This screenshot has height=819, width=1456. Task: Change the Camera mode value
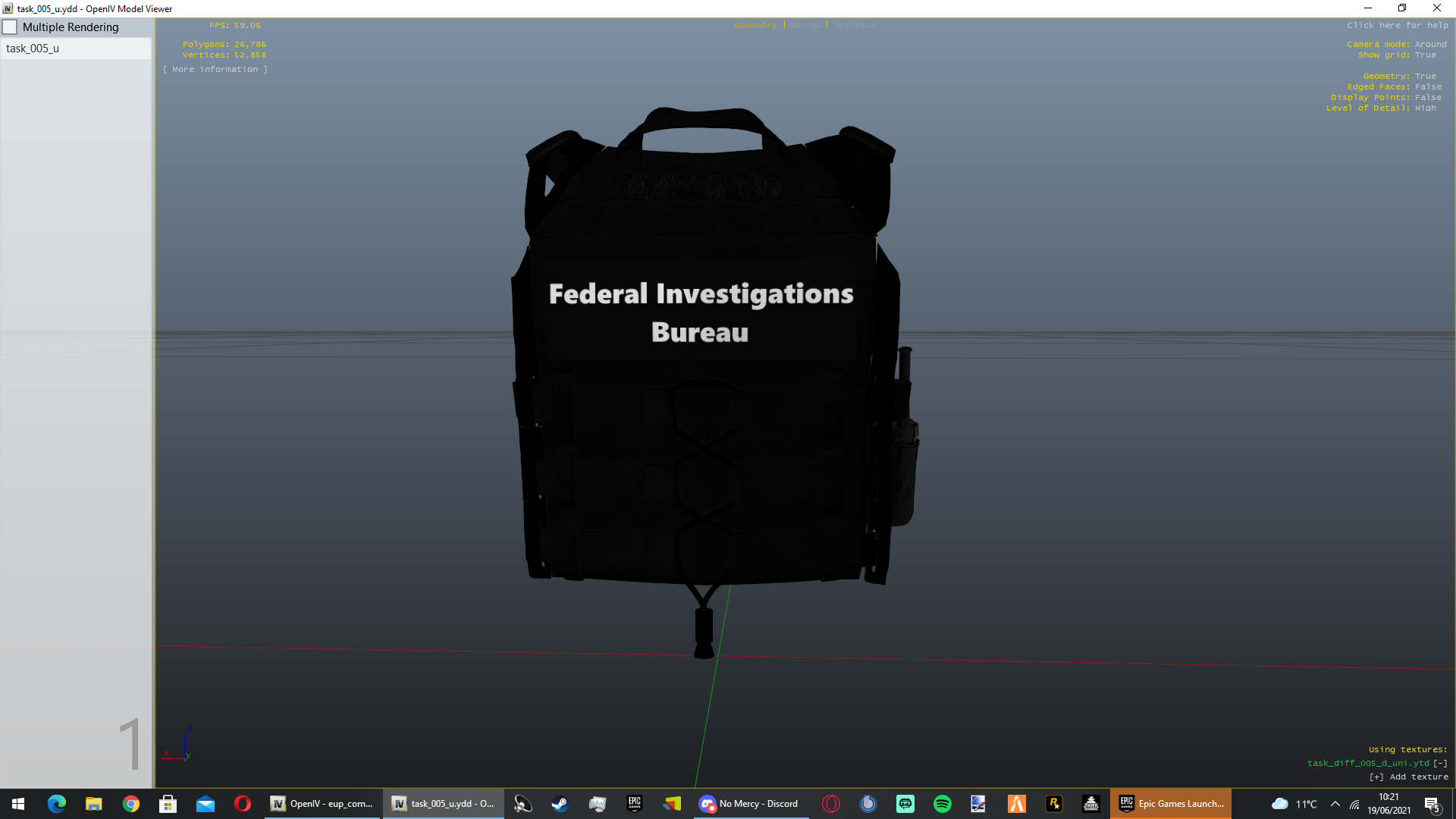[x=1430, y=45]
